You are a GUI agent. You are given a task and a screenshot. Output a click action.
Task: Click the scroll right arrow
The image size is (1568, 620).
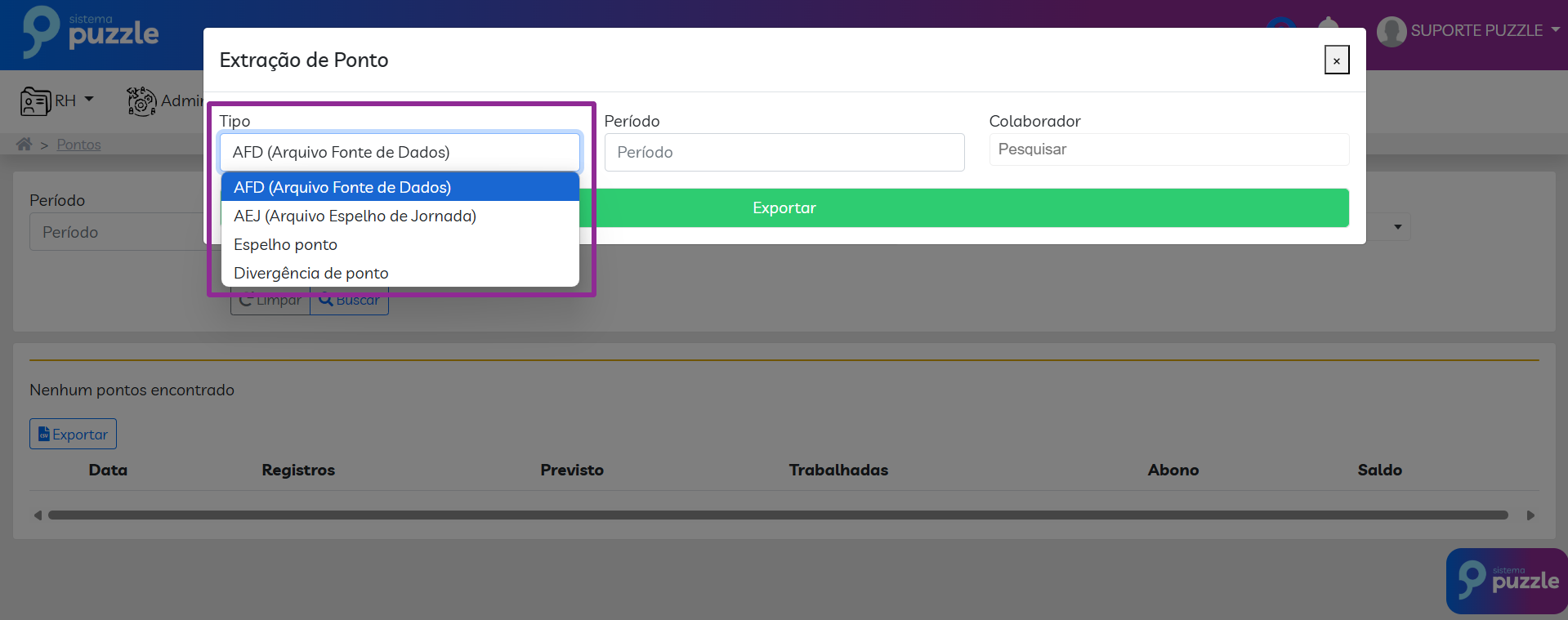(1530, 515)
